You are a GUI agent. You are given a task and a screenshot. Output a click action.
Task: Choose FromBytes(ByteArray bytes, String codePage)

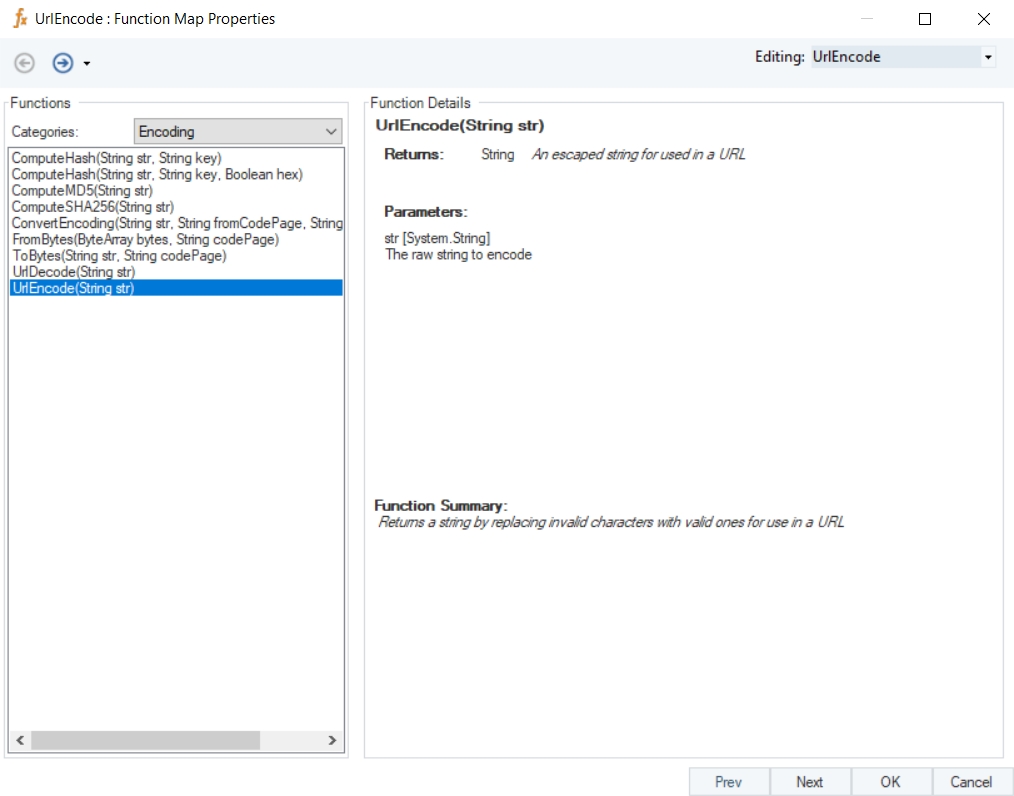pos(145,239)
